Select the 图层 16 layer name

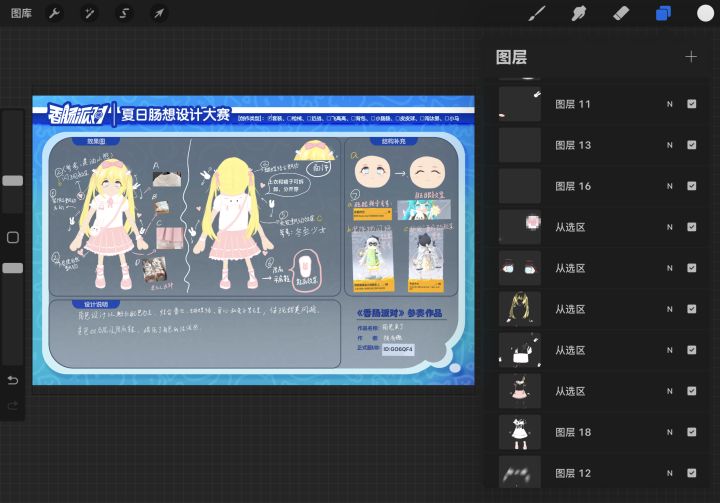point(573,186)
